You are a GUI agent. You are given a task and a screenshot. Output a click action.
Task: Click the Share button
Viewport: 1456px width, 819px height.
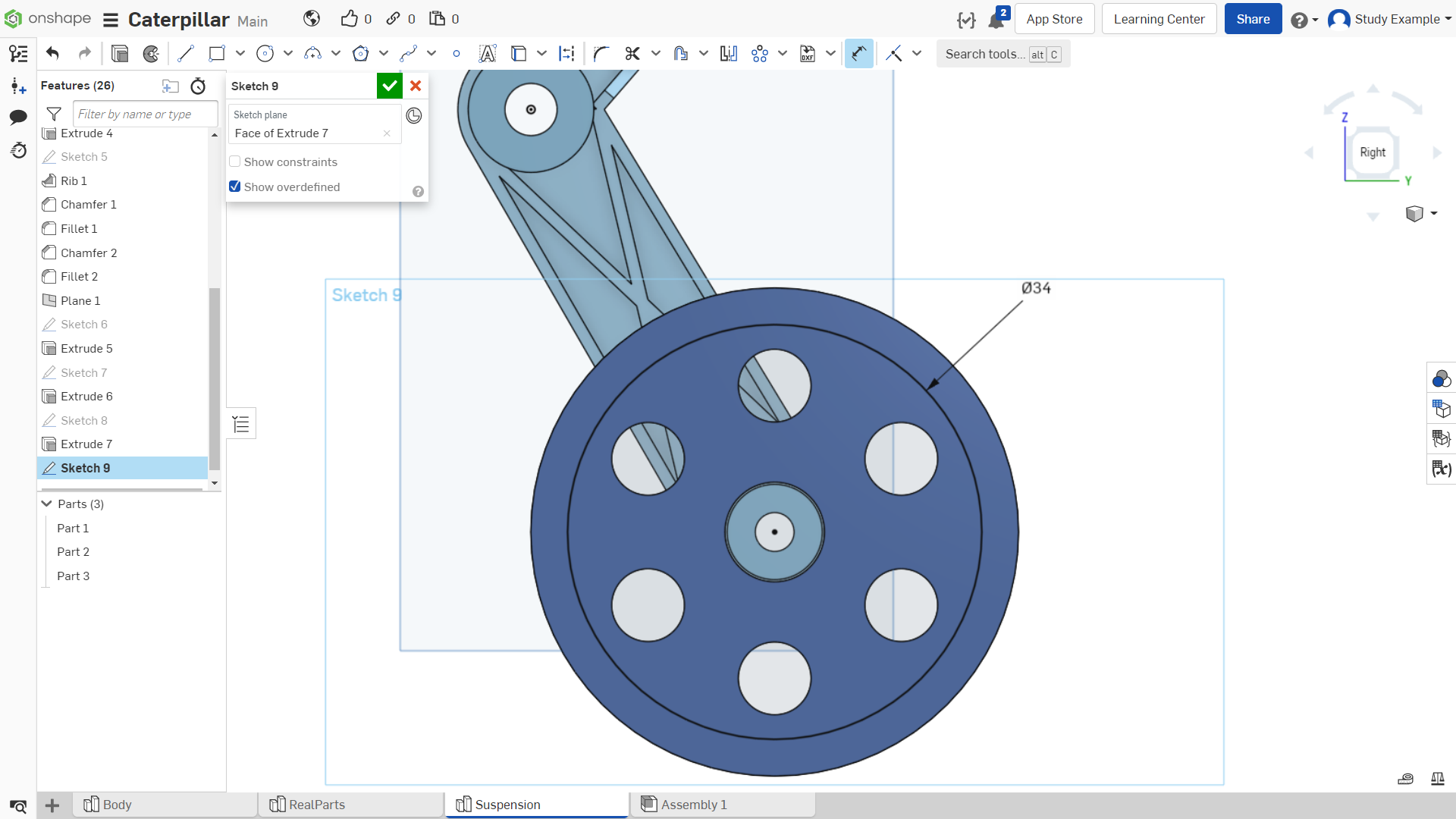tap(1253, 19)
